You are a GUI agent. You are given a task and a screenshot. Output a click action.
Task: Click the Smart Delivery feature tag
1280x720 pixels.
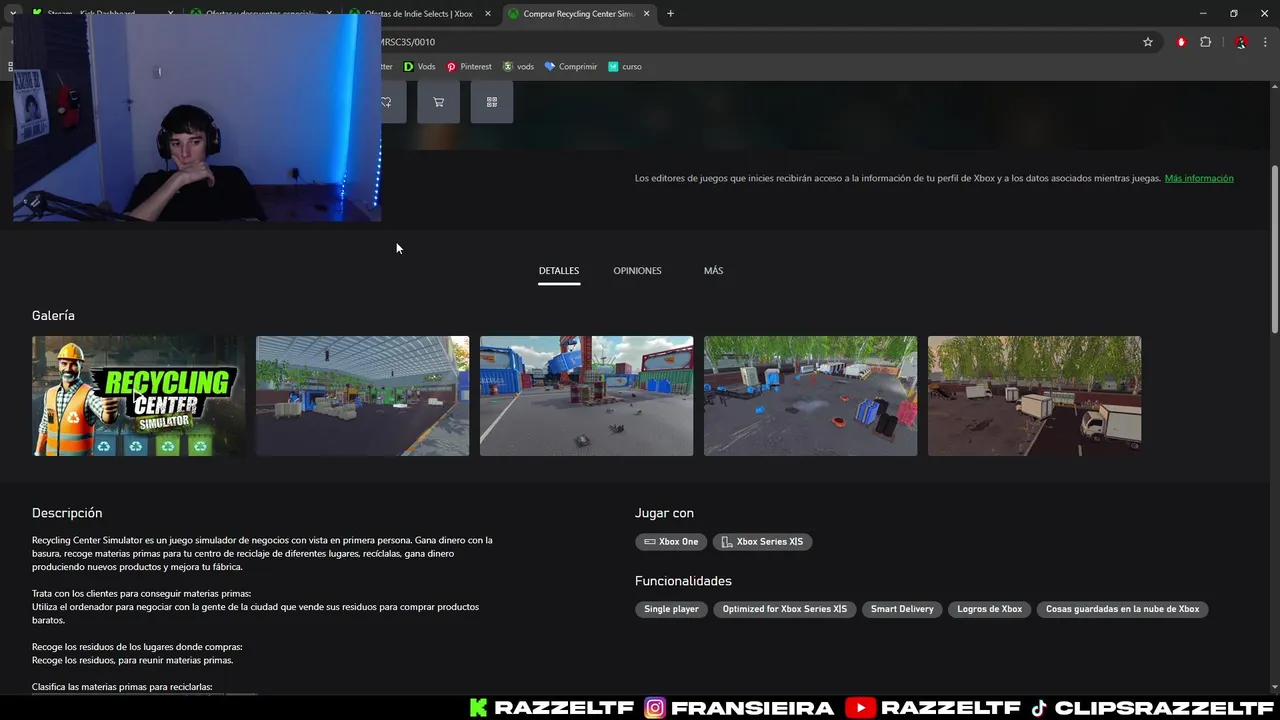pos(902,609)
